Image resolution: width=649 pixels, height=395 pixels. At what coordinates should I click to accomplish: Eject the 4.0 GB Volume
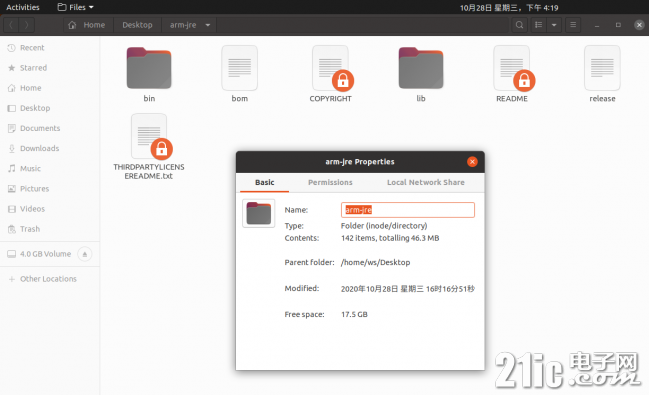(84, 254)
